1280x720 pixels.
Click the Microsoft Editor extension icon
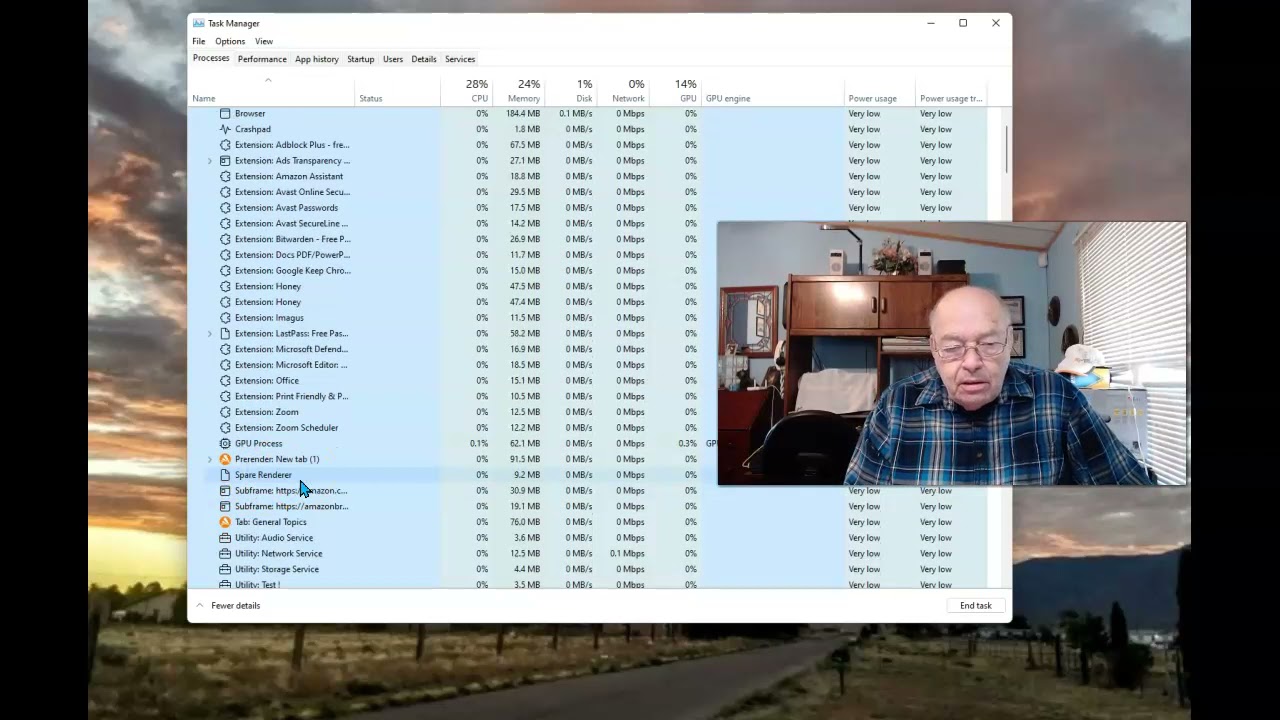[225, 365]
